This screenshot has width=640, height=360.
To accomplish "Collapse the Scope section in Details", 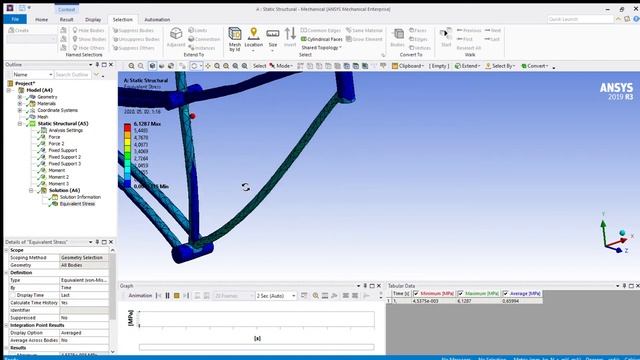I will tap(7, 250).
